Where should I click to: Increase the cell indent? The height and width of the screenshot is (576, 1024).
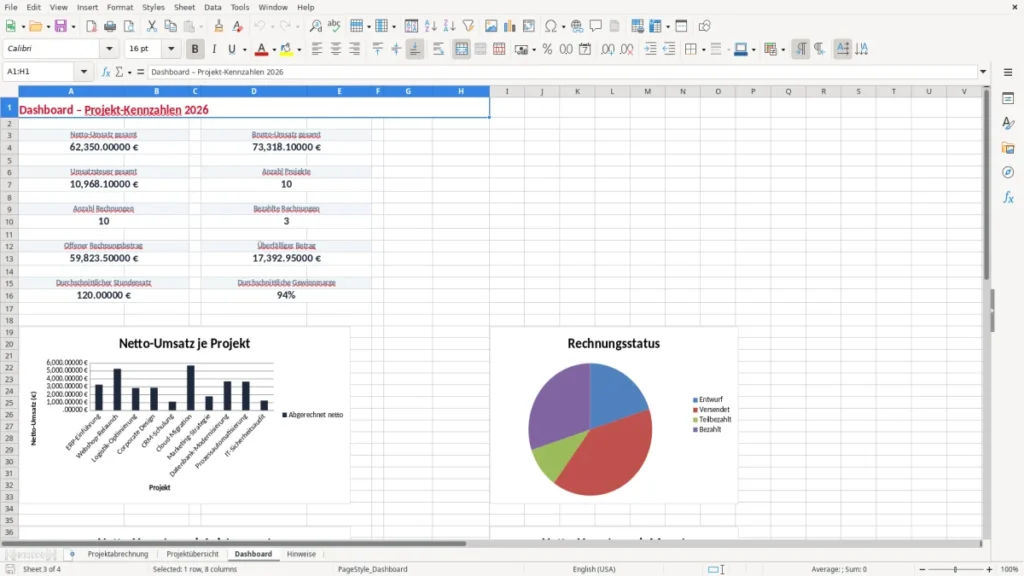(x=650, y=49)
